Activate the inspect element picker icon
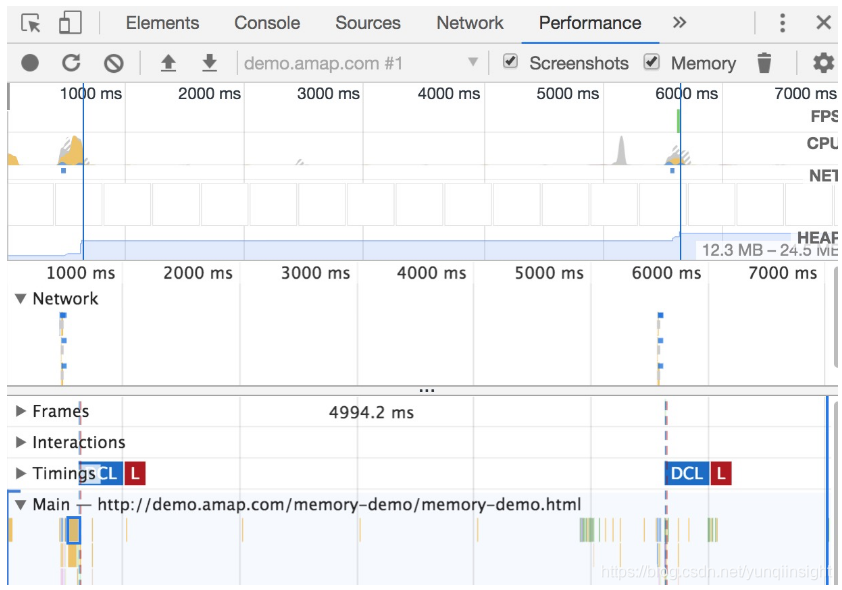The image size is (842, 590). 31,23
